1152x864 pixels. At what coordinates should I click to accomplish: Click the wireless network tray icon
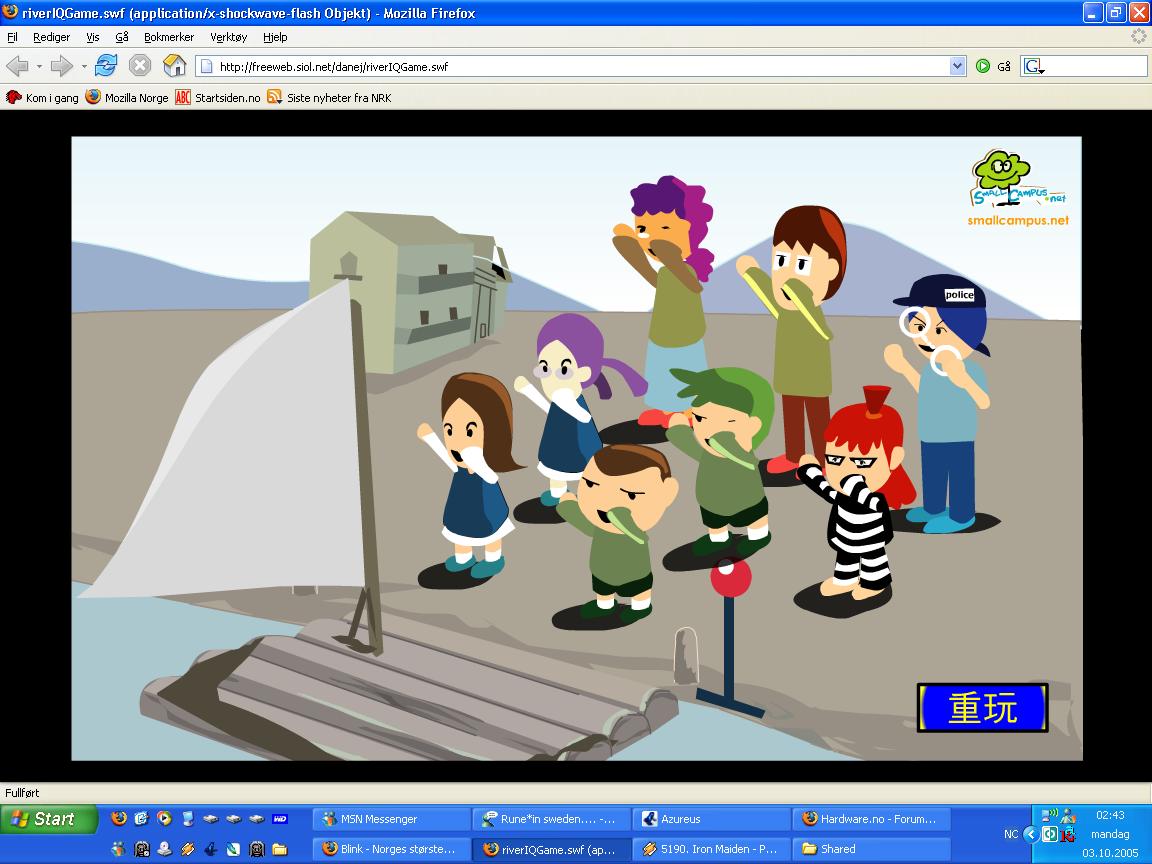click(x=1049, y=815)
